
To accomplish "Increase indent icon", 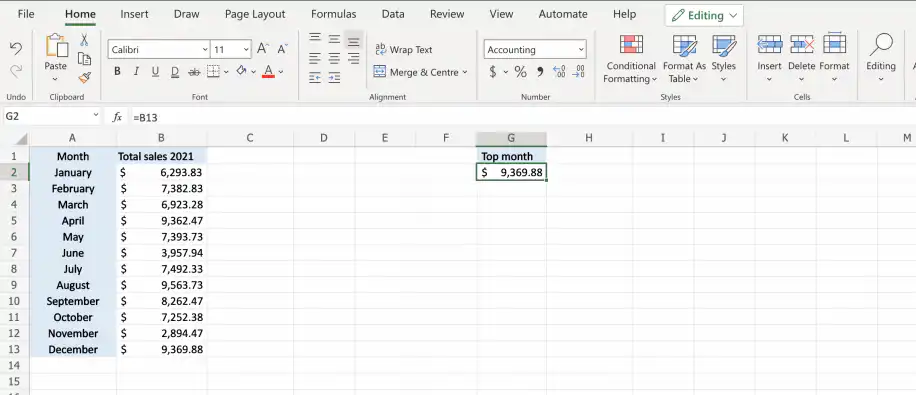I will [334, 77].
